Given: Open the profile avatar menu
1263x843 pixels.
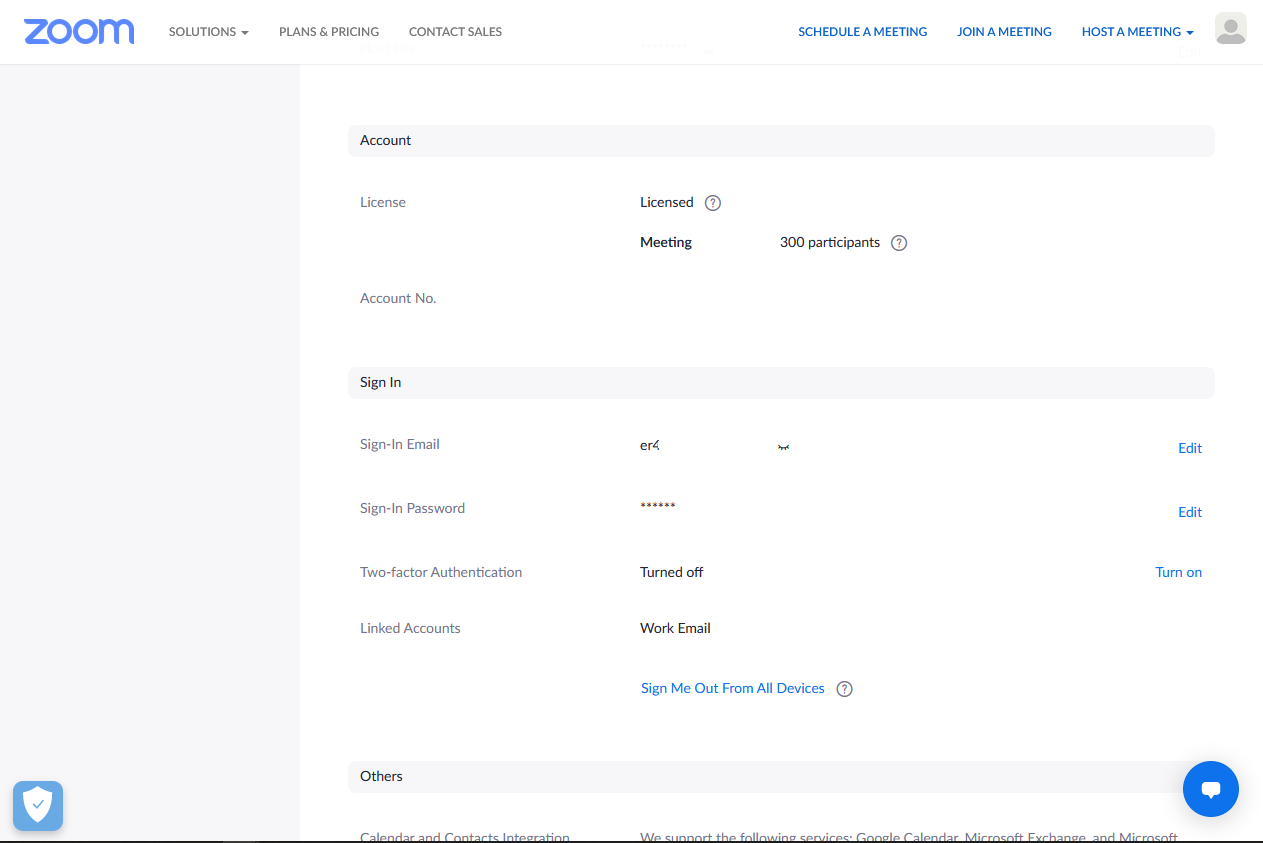Looking at the screenshot, I should pos(1231,29).
